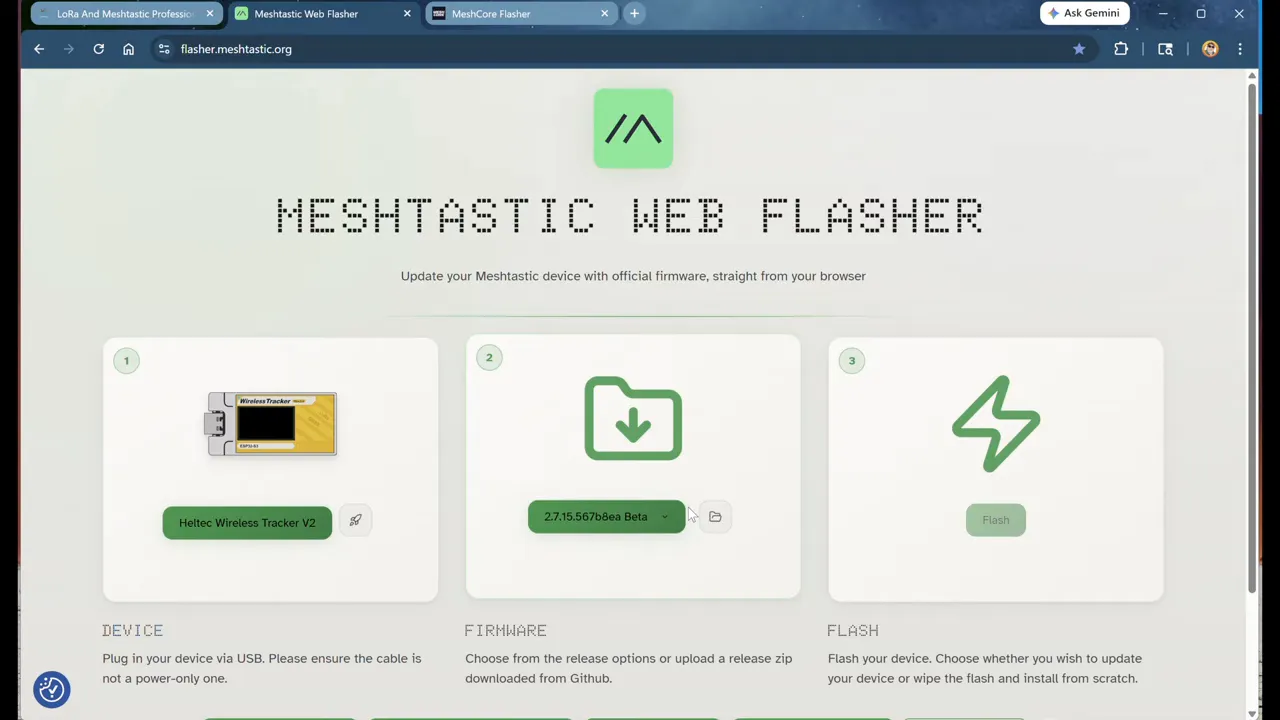View site information icon in address bar
The width and height of the screenshot is (1280, 720).
point(164,49)
